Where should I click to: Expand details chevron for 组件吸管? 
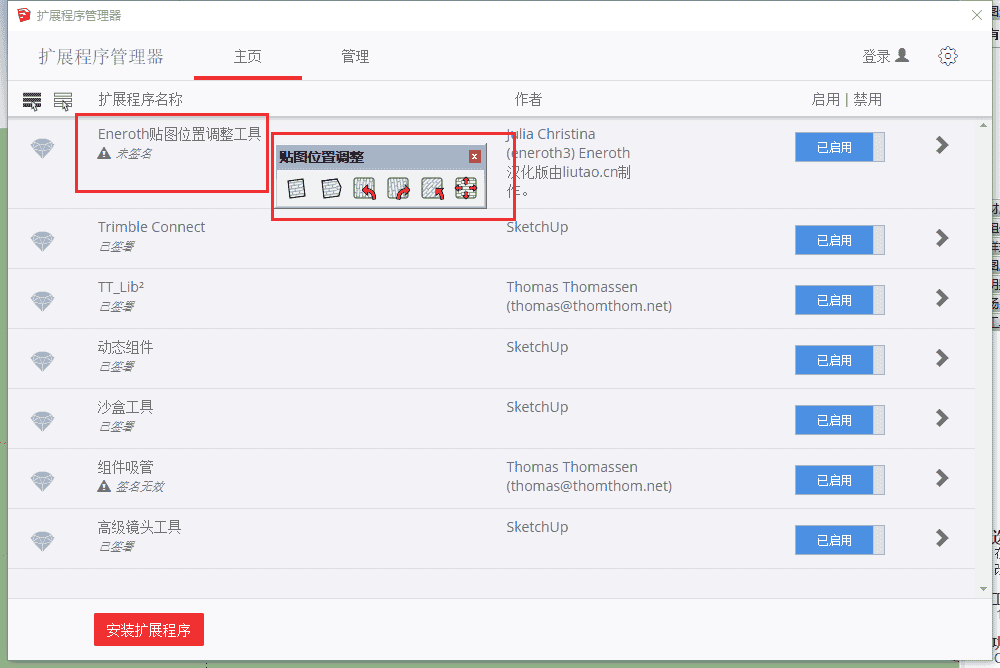(x=942, y=478)
